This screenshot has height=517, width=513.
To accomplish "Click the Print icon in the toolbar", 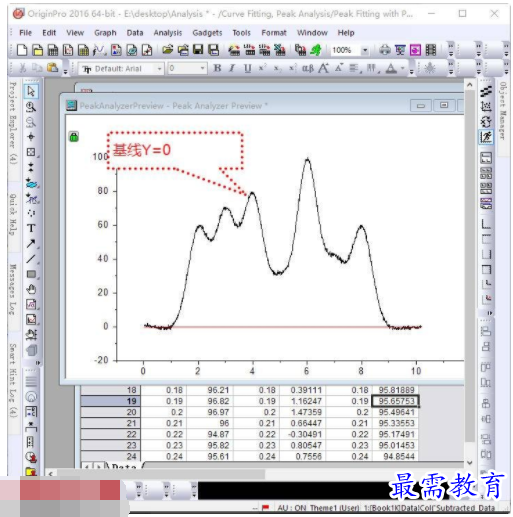I will coord(385,50).
